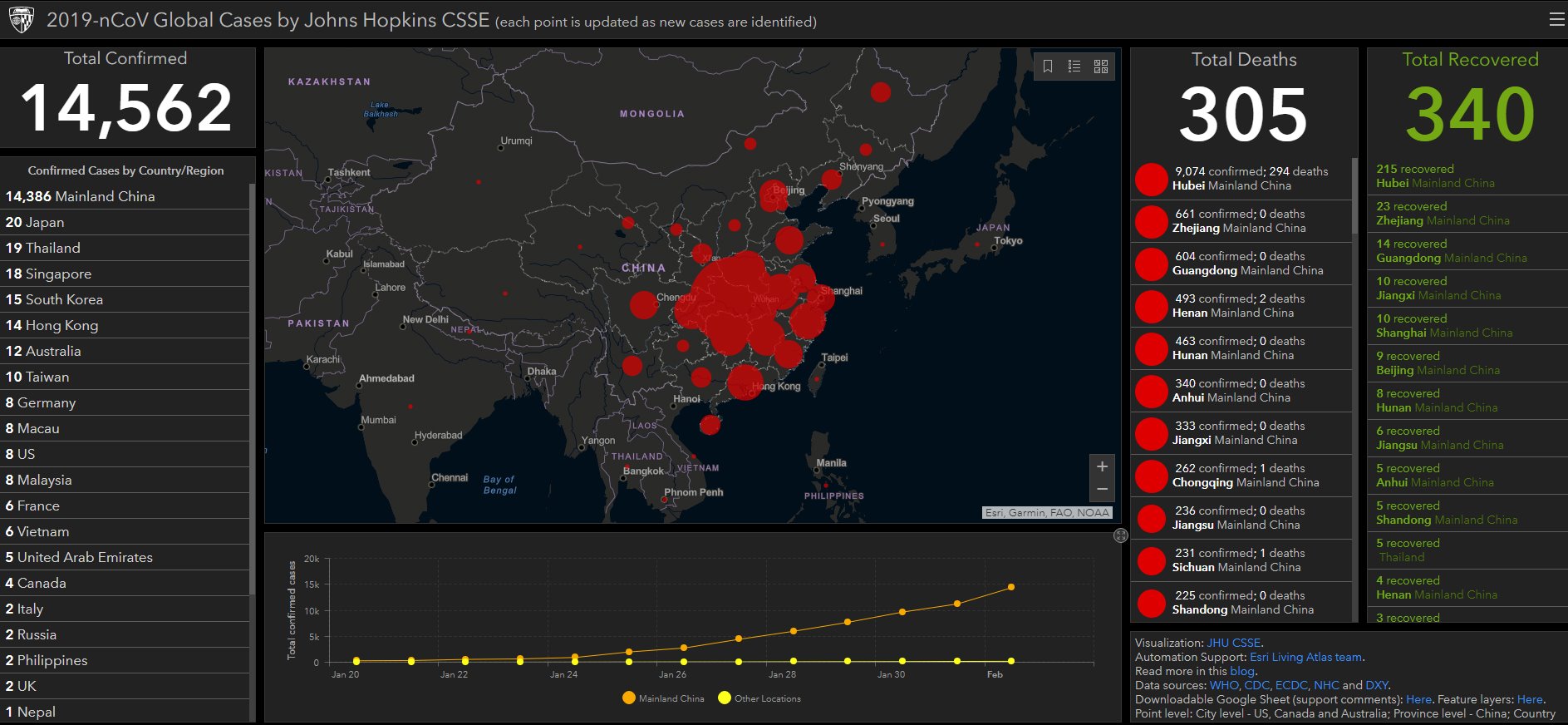Click the last data point on the chart
The width and height of the screenshot is (1568, 725).
[1011, 587]
